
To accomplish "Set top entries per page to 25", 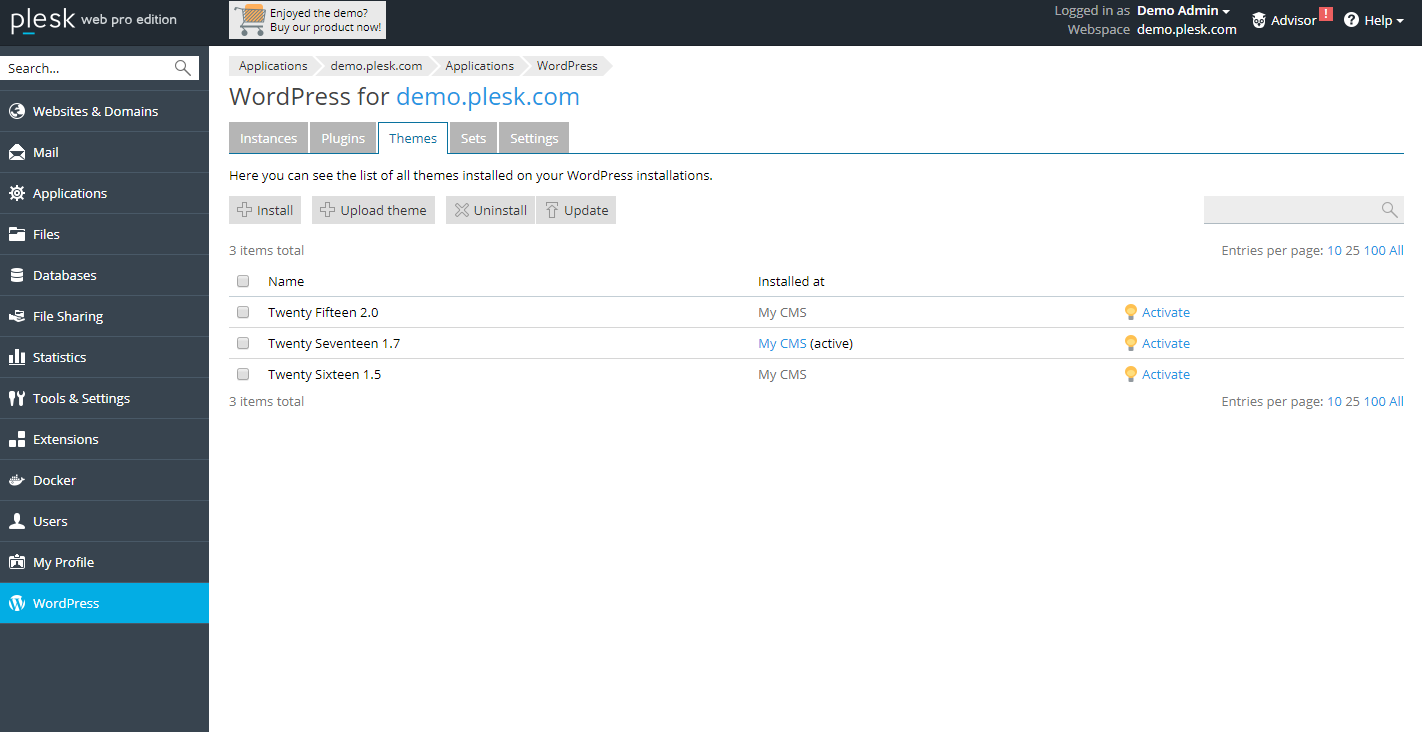I will (x=1352, y=250).
